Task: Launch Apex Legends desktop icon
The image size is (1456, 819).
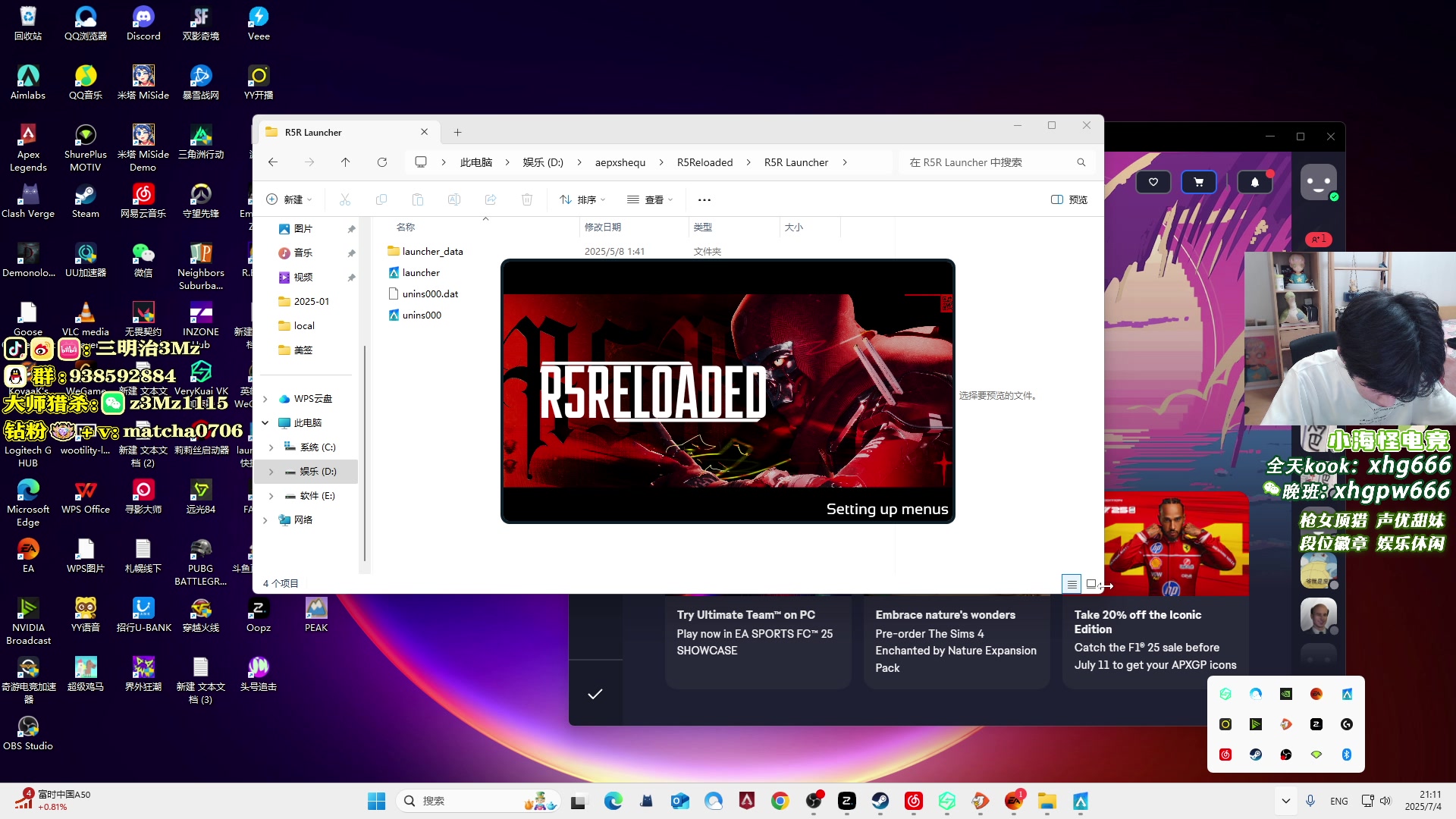Action: point(28,147)
